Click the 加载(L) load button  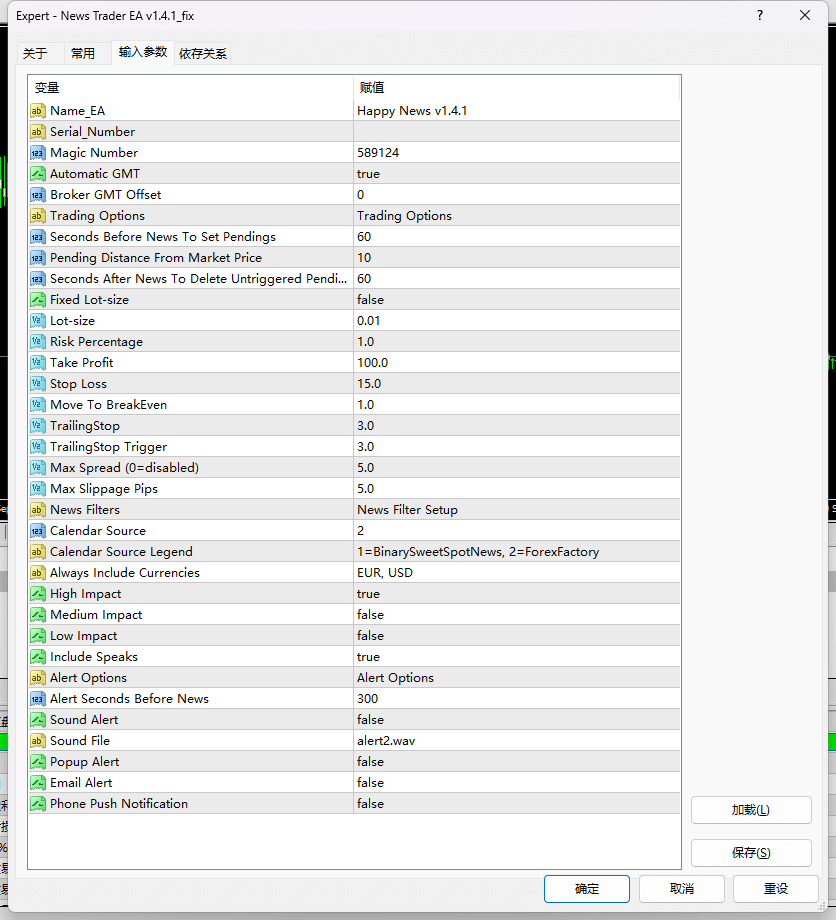751,809
